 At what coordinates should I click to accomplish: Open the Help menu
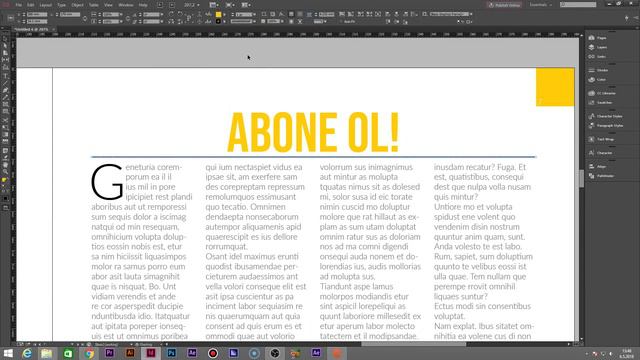point(143,5)
